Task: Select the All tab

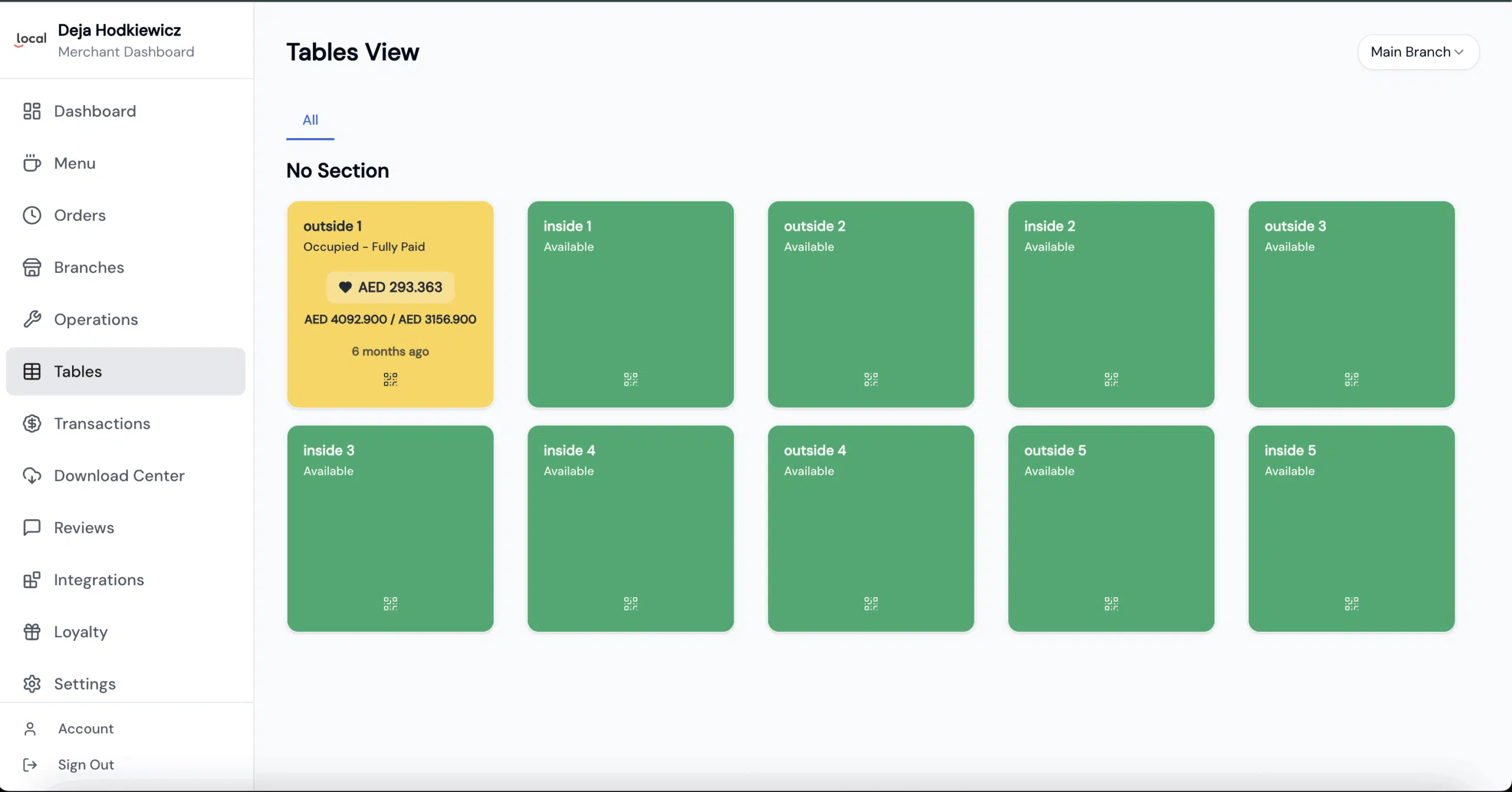Action: pos(310,120)
